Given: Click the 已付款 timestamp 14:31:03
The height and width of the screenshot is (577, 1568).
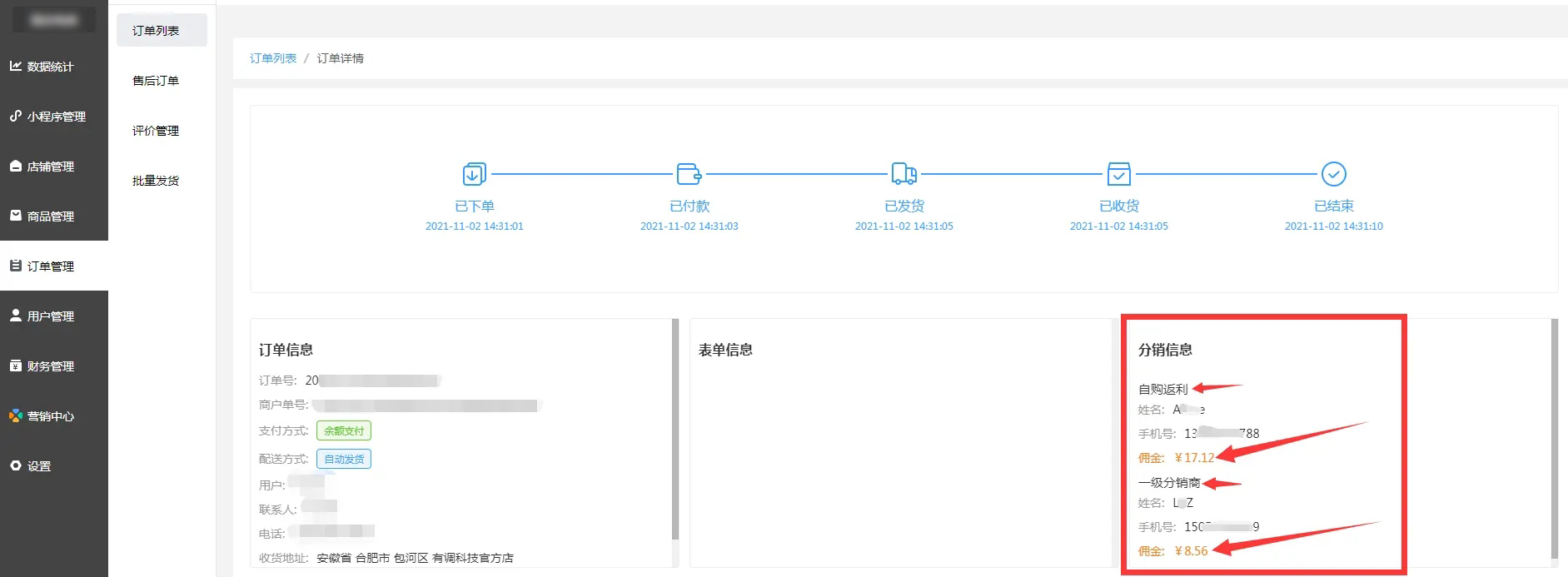Looking at the screenshot, I should coord(689,226).
